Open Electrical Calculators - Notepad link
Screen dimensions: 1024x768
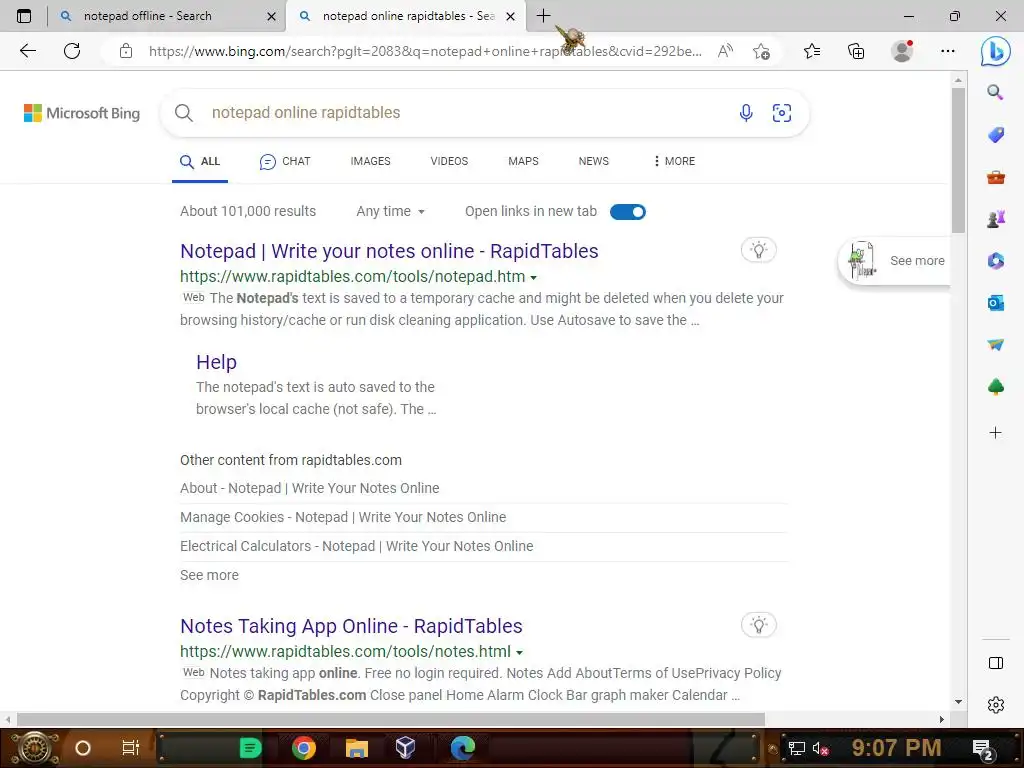coord(357,545)
